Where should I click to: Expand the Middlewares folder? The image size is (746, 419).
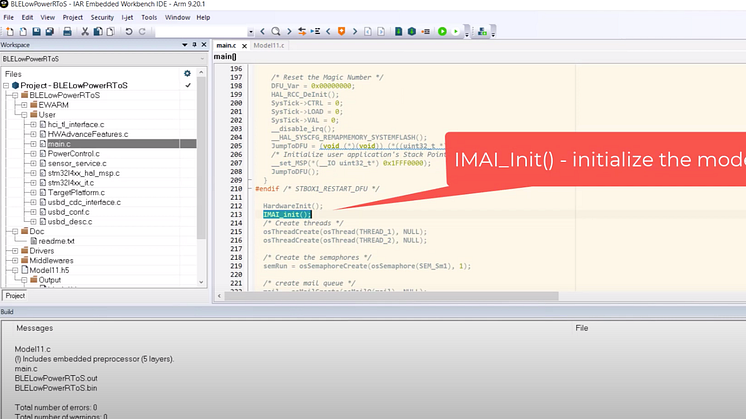15,260
